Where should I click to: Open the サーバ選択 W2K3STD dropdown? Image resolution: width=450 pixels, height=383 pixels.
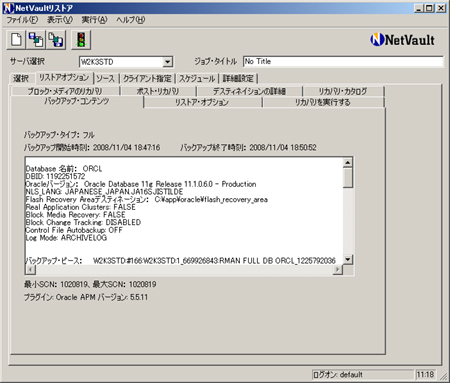pyautogui.click(x=167, y=62)
